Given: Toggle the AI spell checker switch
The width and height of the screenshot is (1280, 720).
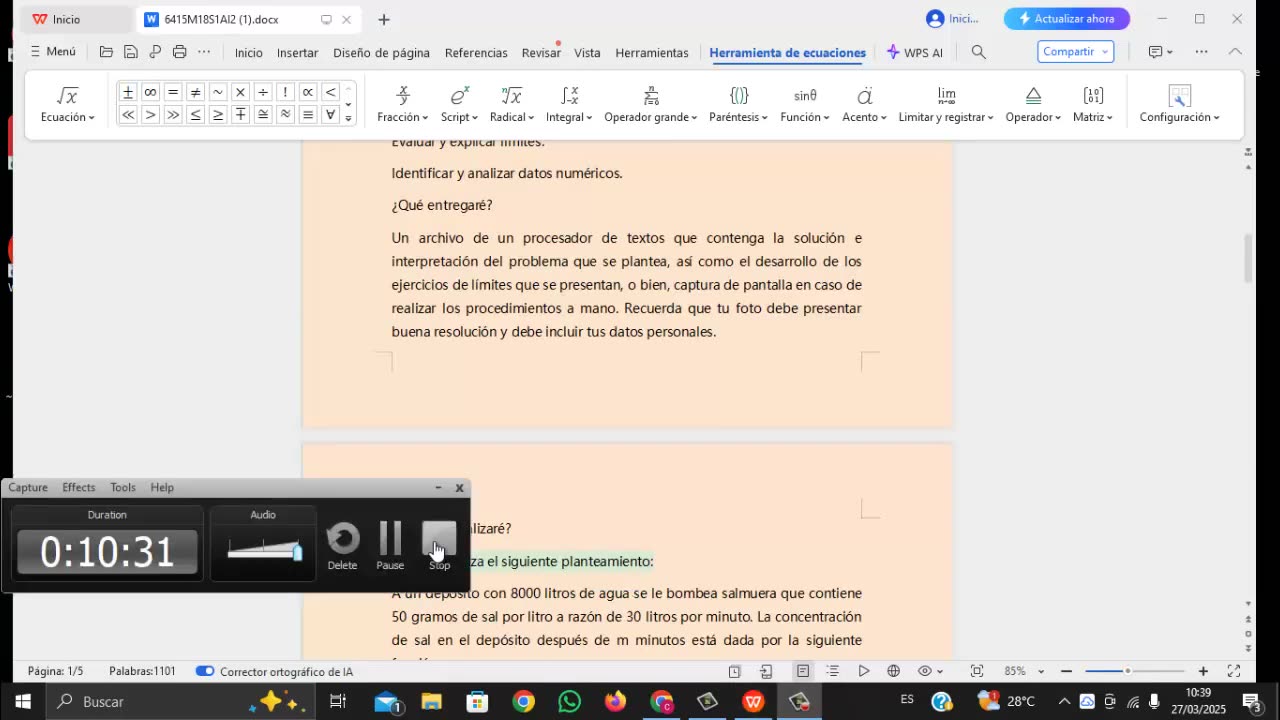Looking at the screenshot, I should click(x=205, y=671).
